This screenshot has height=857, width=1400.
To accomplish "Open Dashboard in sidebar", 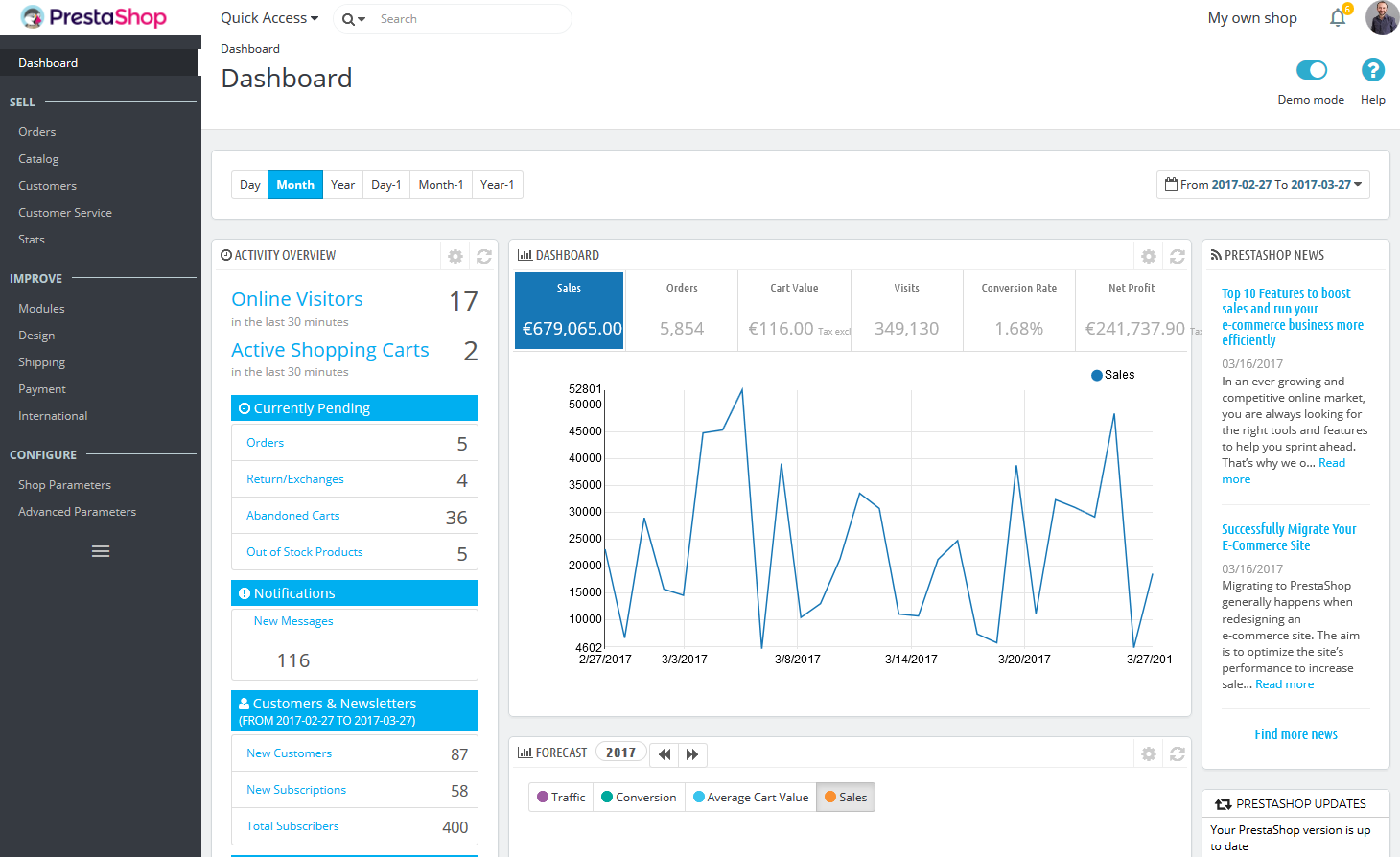I will pyautogui.click(x=100, y=63).
